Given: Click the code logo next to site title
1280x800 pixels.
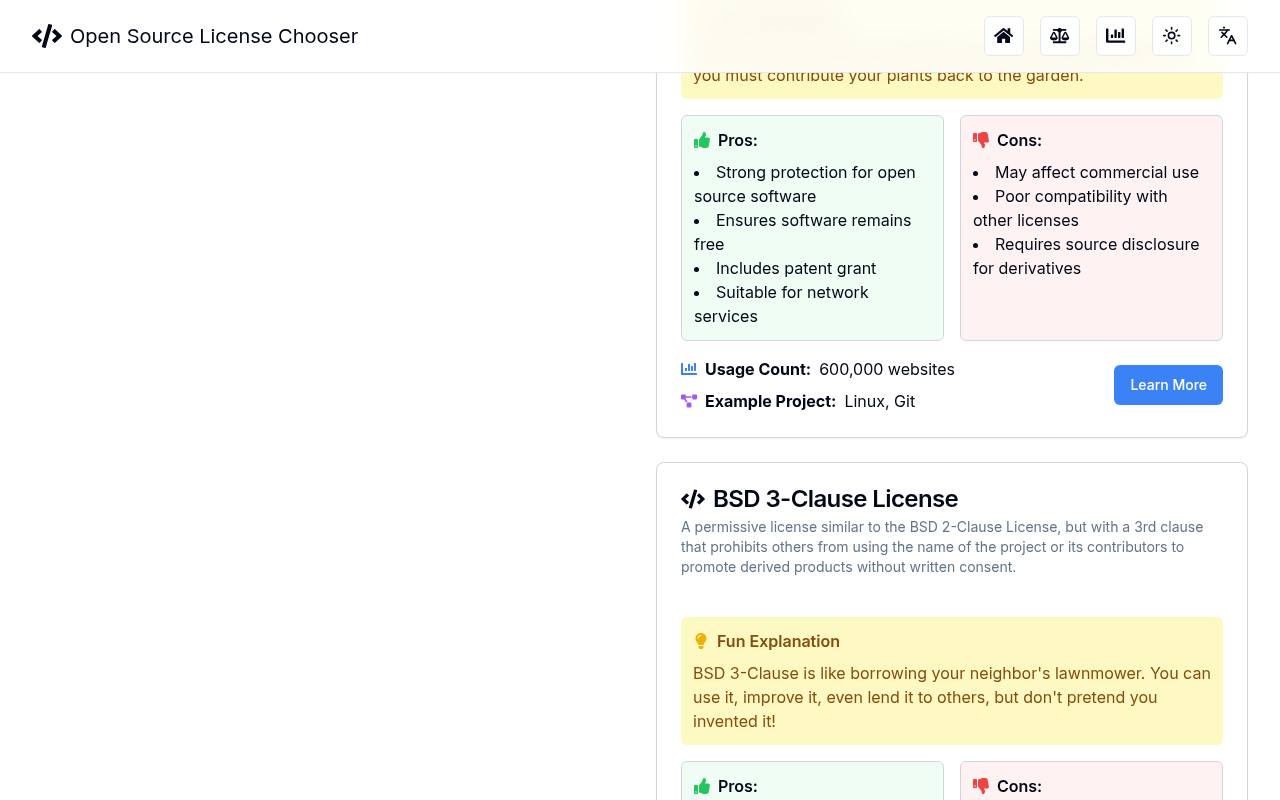Looking at the screenshot, I should click(x=47, y=36).
